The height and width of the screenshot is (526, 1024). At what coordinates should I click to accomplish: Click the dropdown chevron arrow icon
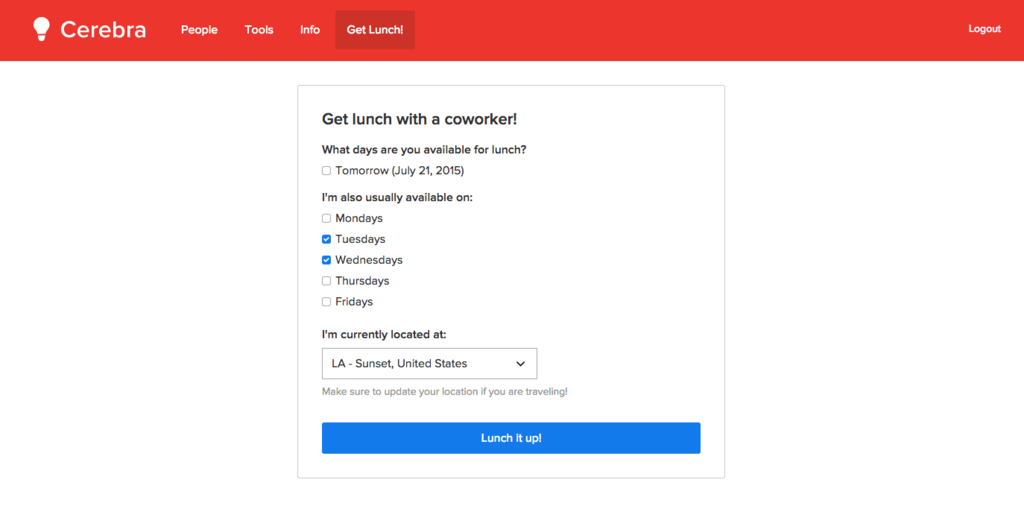coord(520,364)
